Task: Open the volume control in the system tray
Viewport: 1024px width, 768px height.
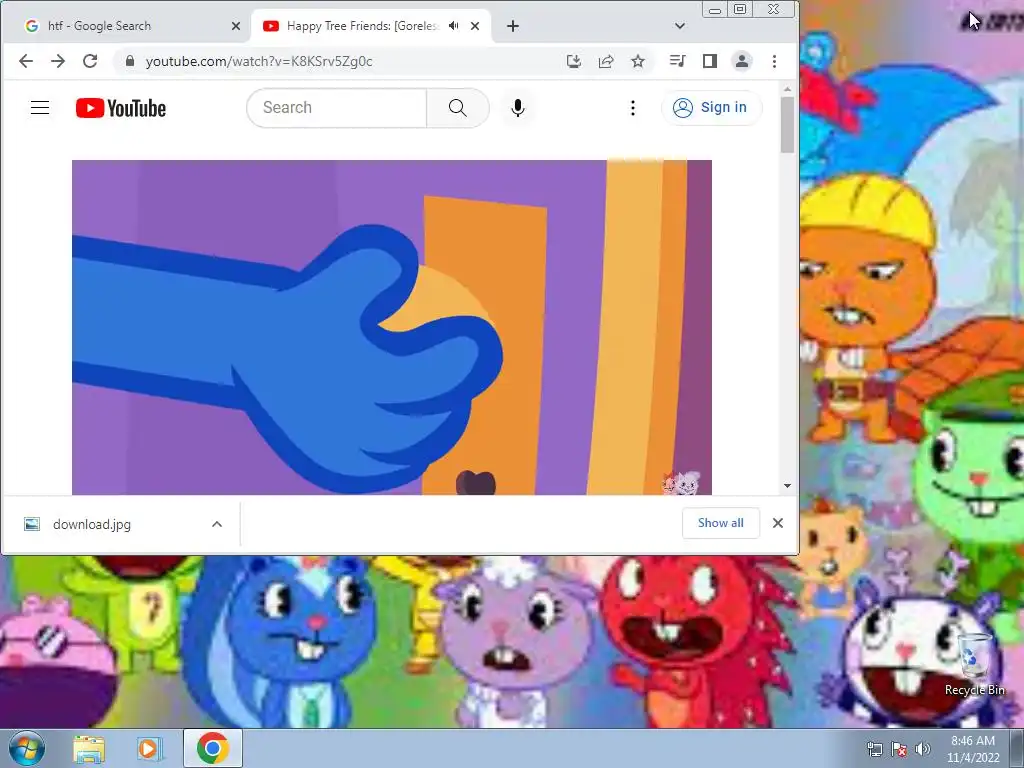Action: click(923, 749)
